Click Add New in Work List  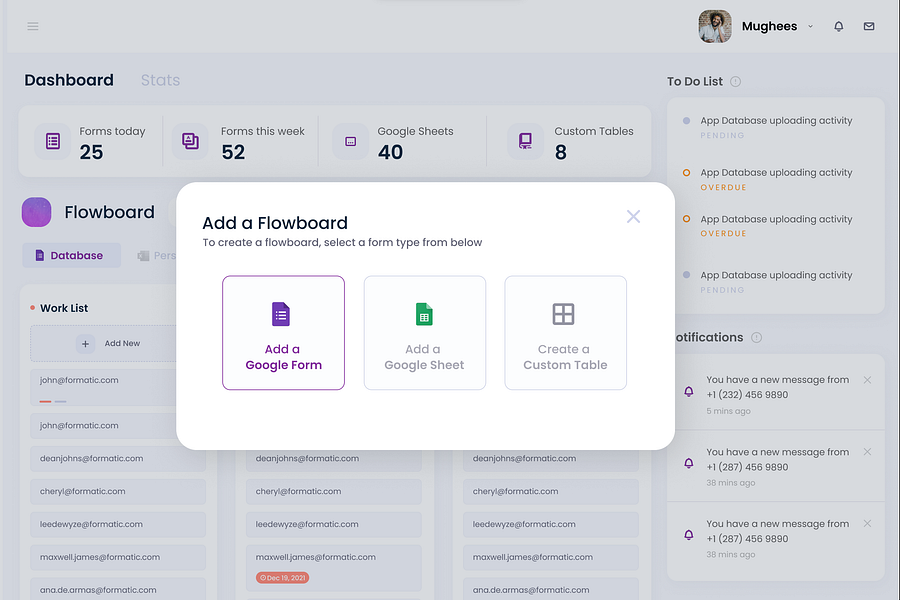point(108,343)
